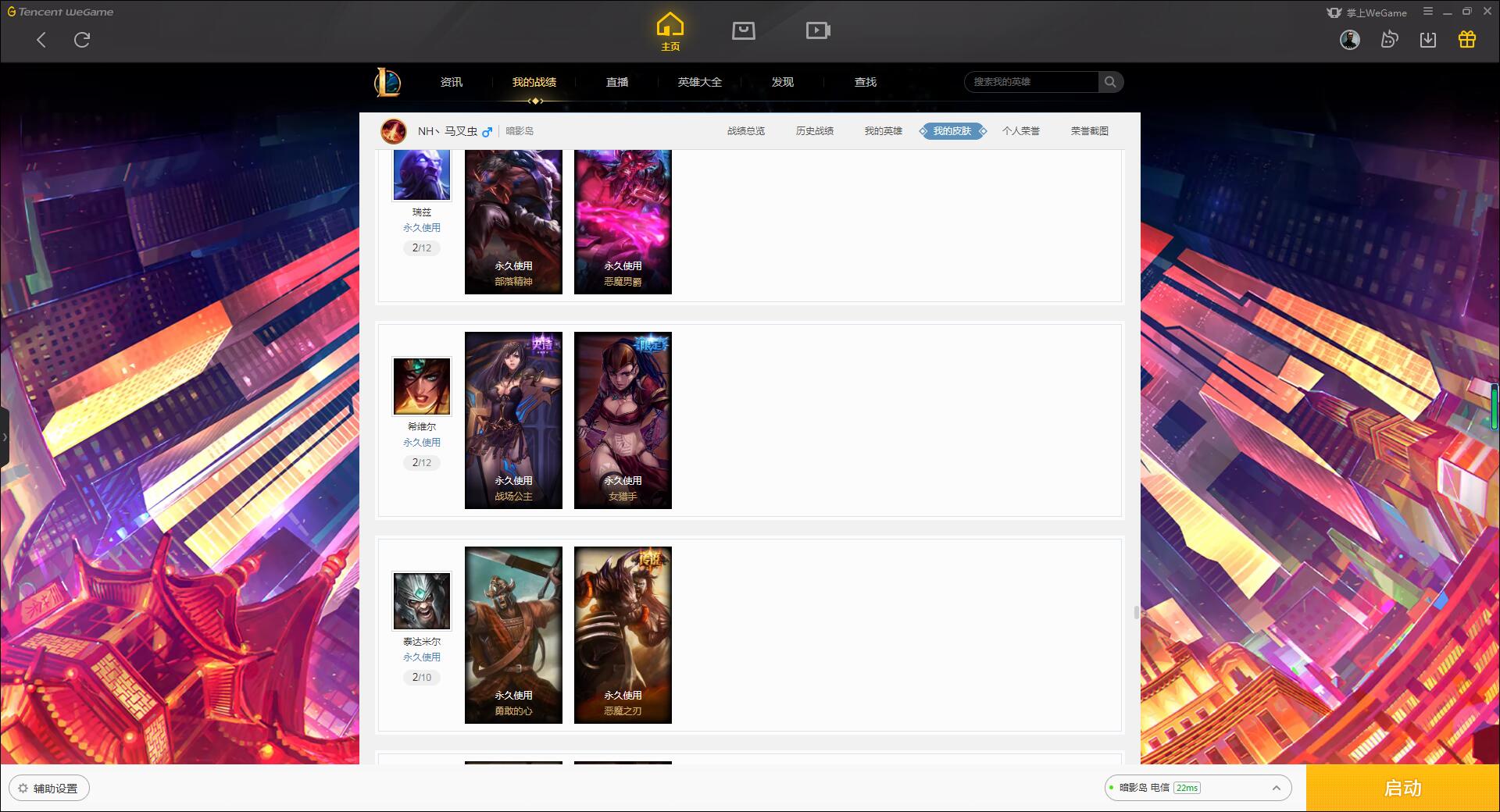Click the summoner name NH丶马叉虫

(x=448, y=131)
